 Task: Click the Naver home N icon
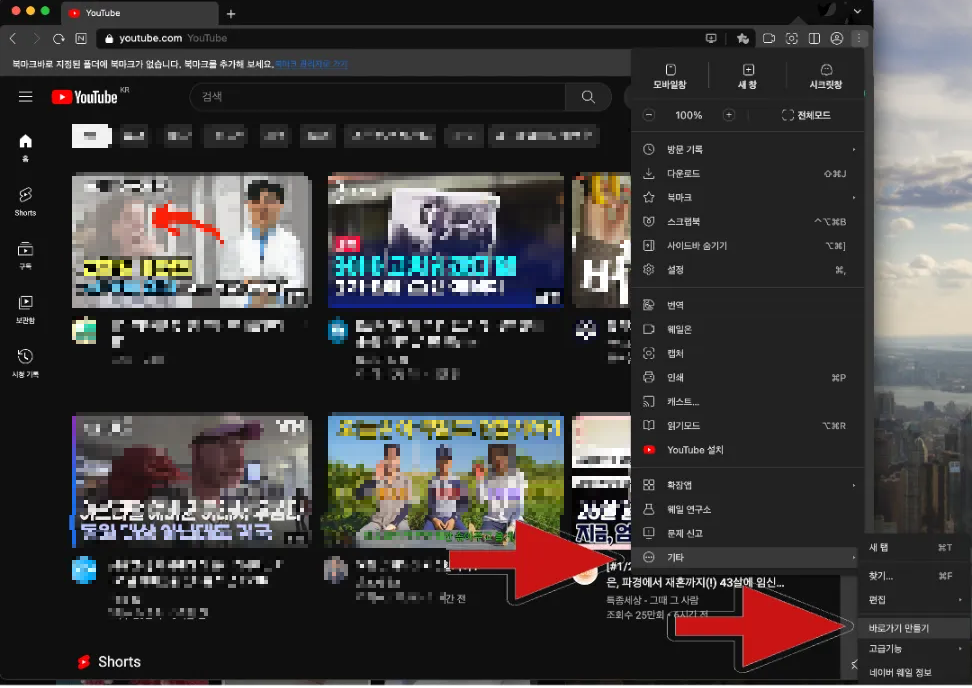81,38
